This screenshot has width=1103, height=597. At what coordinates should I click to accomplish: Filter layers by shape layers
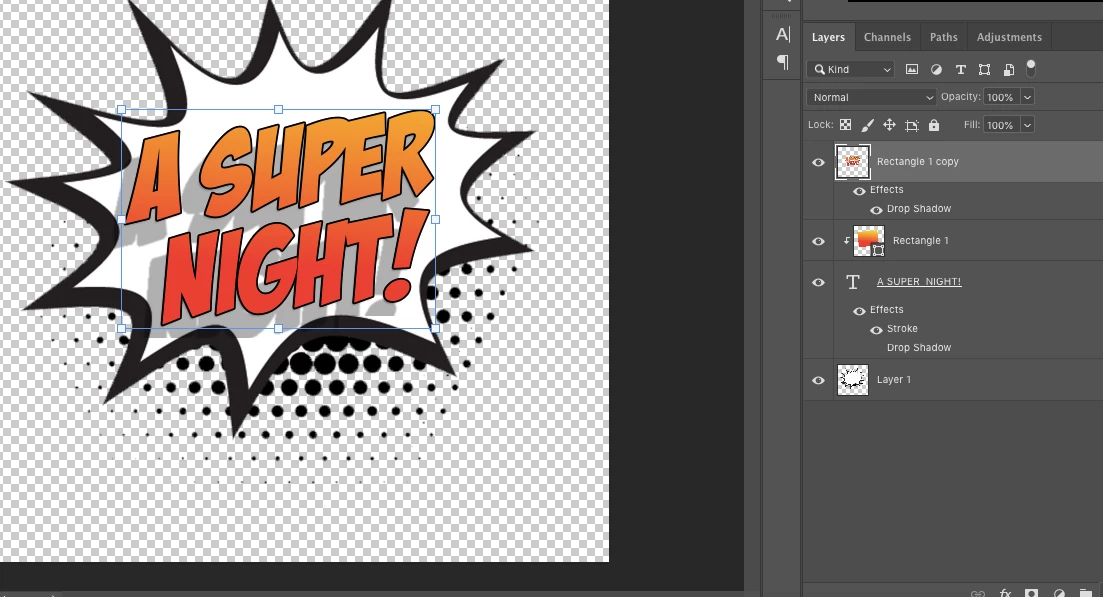(x=984, y=69)
